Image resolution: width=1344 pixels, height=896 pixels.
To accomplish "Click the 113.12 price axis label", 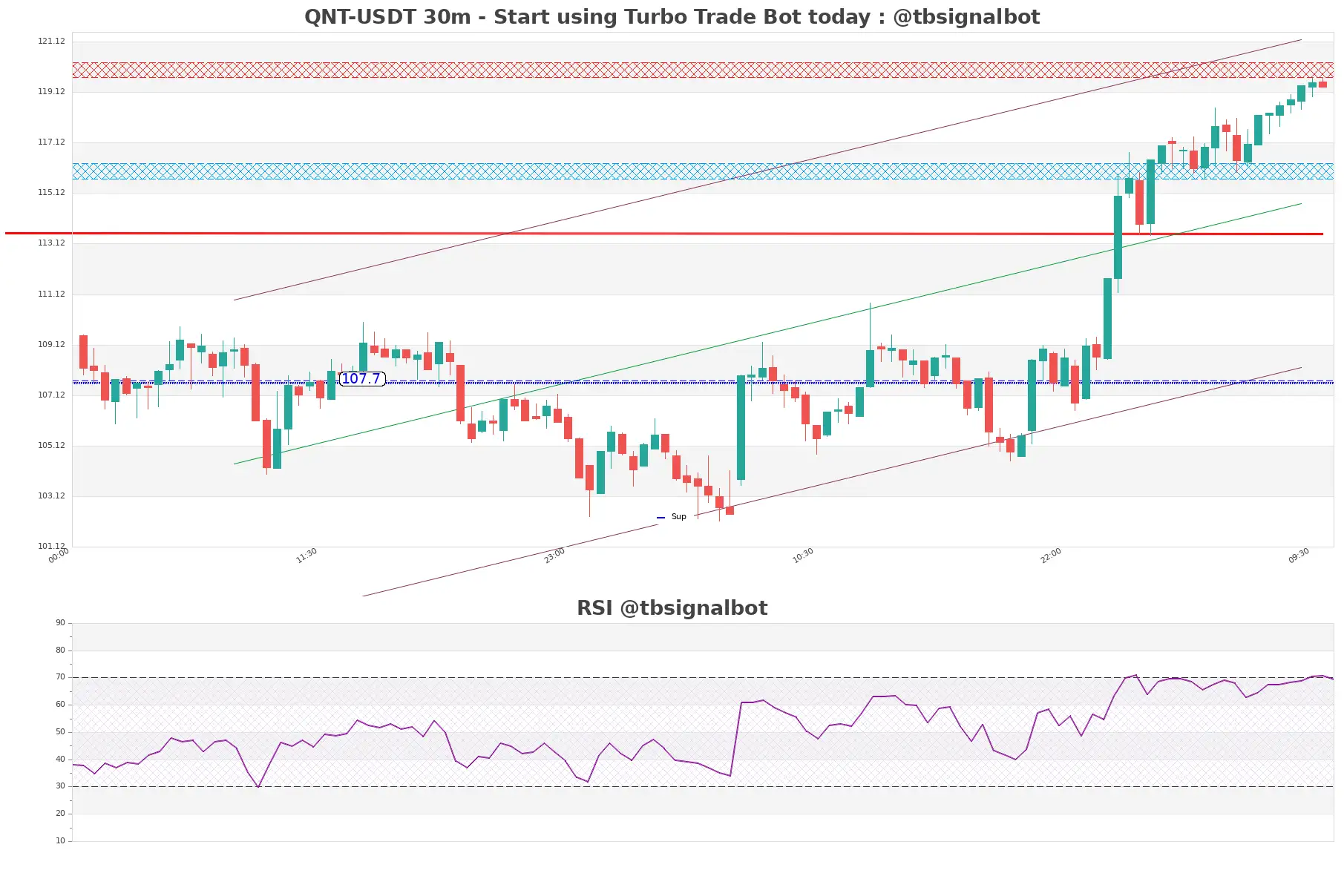I will tap(51, 243).
